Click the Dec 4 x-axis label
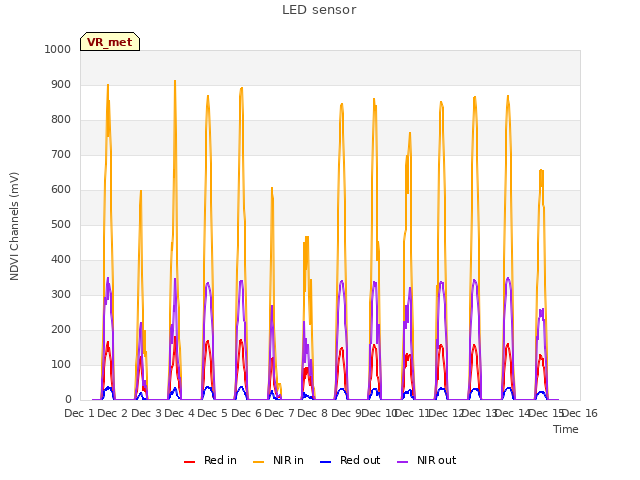The image size is (640, 480). pos(179,413)
